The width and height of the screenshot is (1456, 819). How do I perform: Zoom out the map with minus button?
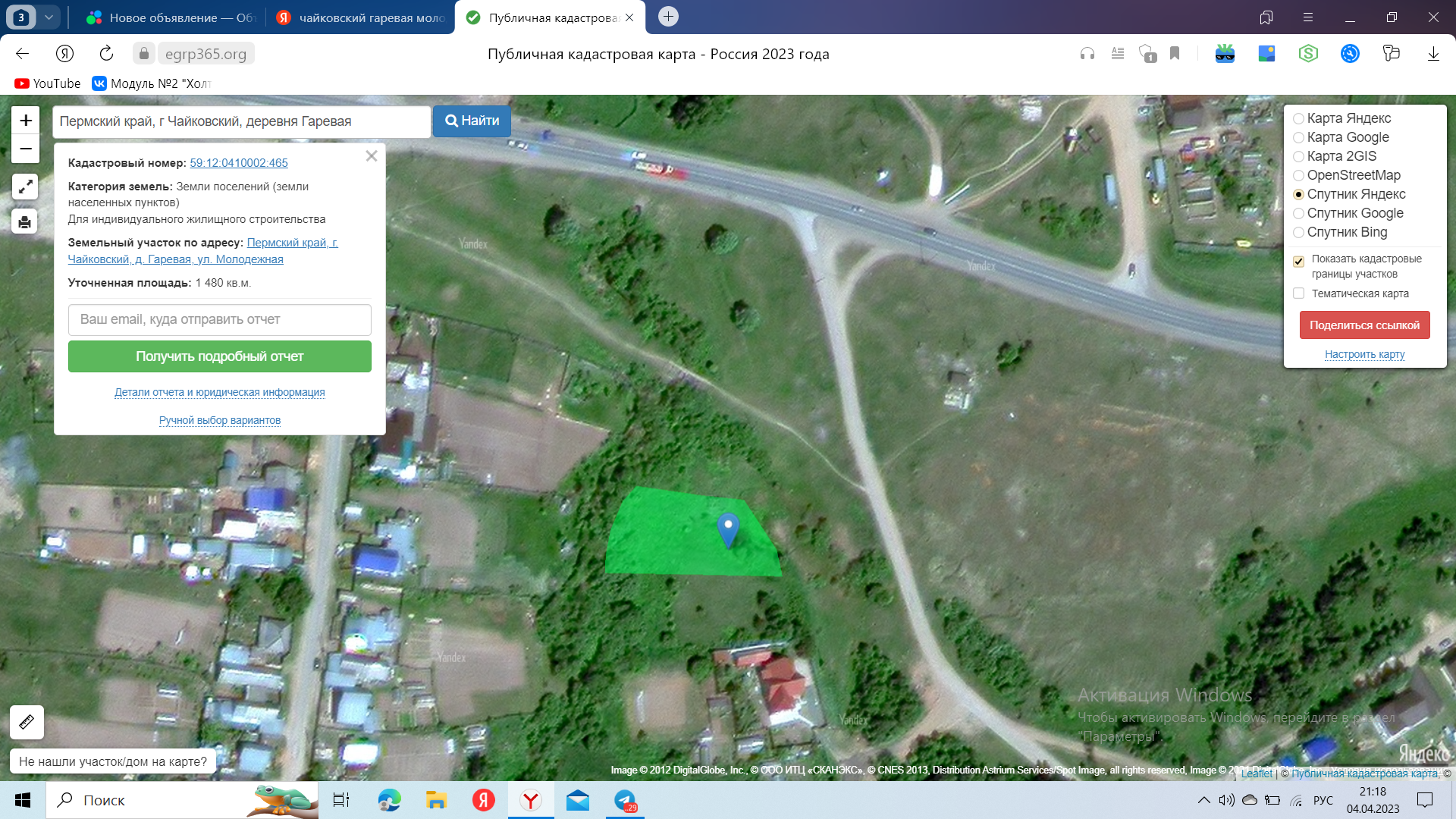point(26,149)
